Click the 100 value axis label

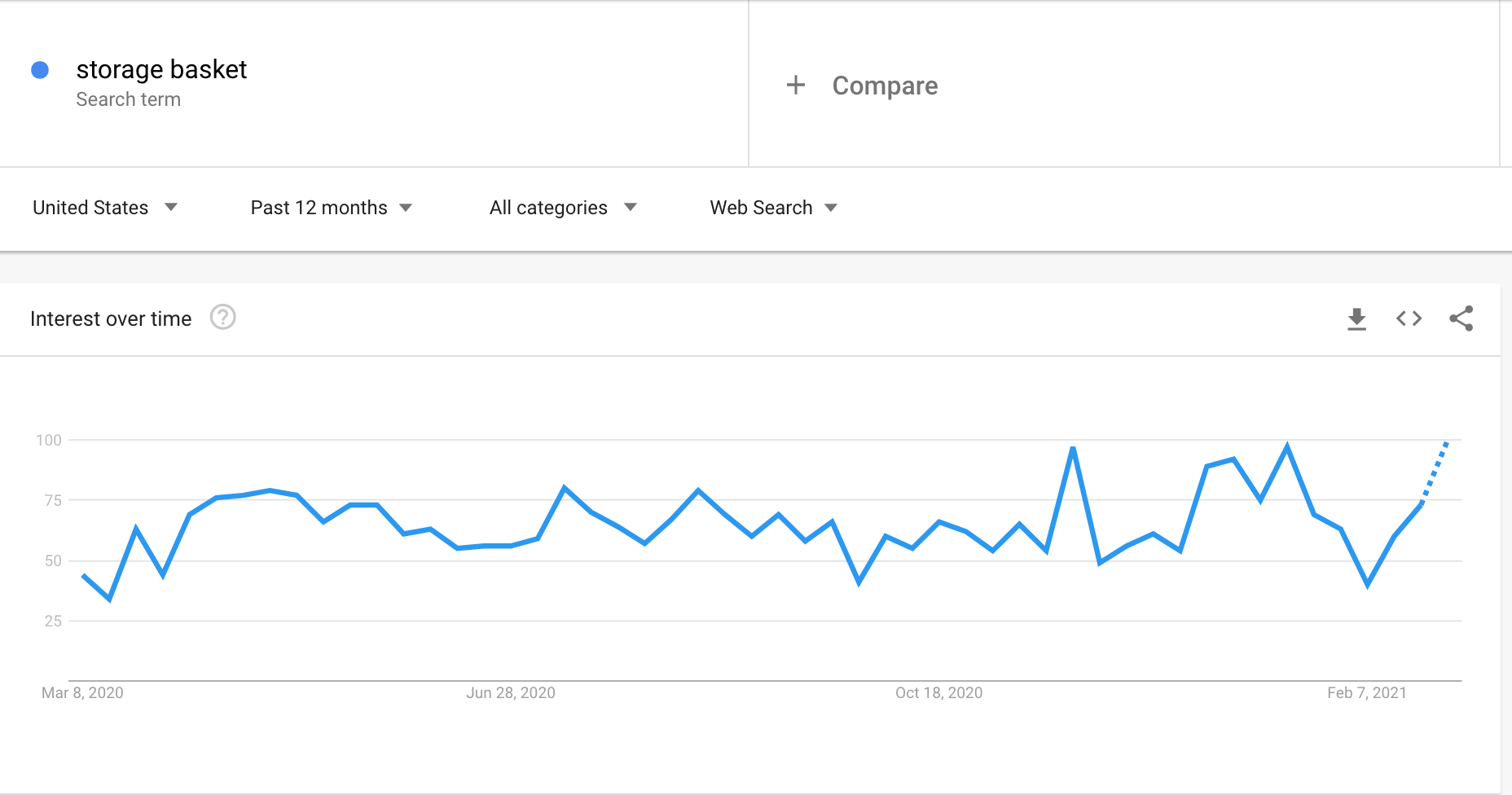point(49,440)
